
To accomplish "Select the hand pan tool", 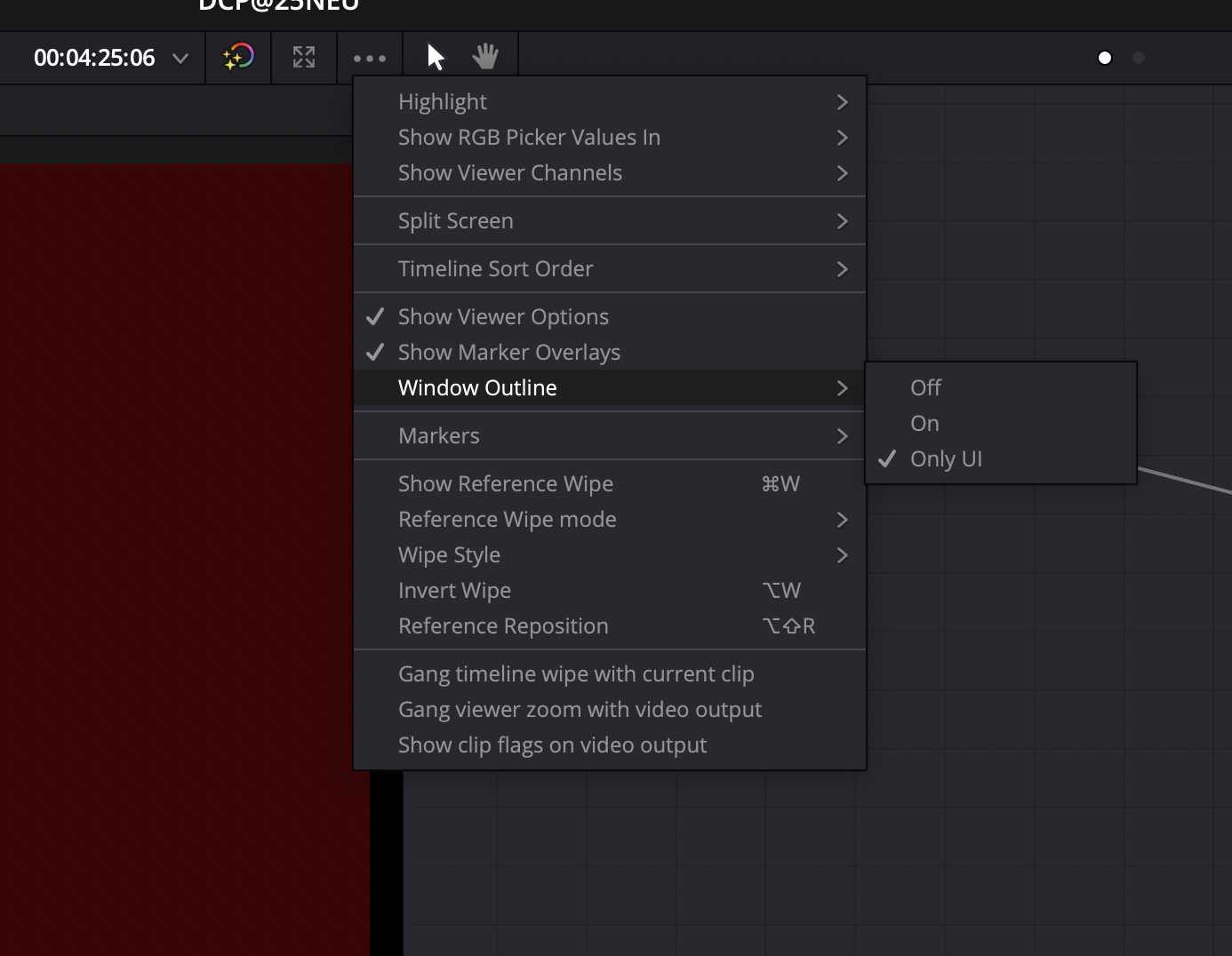I will pyautogui.click(x=485, y=57).
